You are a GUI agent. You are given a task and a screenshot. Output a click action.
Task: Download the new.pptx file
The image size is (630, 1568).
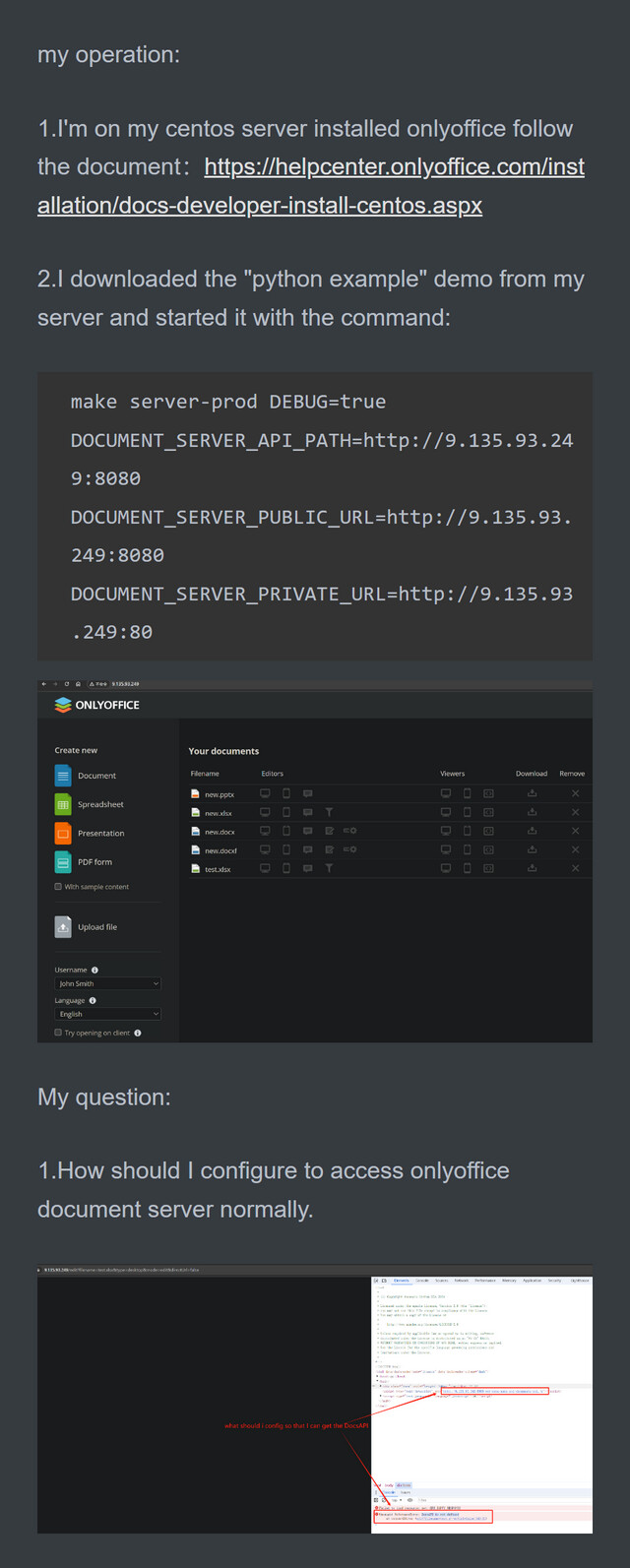point(533,793)
